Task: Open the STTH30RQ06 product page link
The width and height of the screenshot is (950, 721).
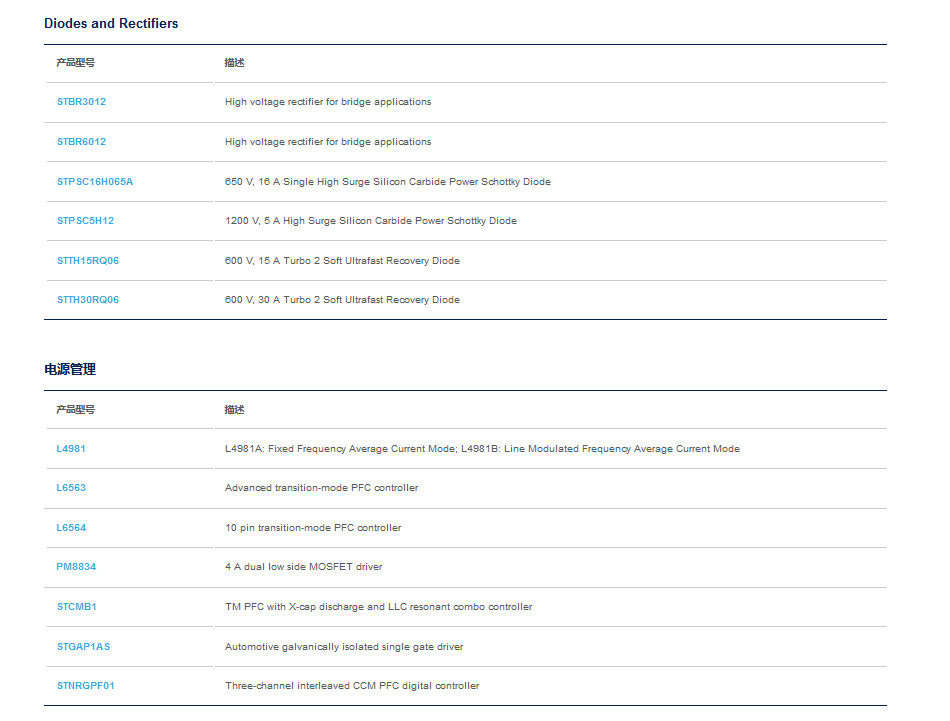Action: coord(88,300)
